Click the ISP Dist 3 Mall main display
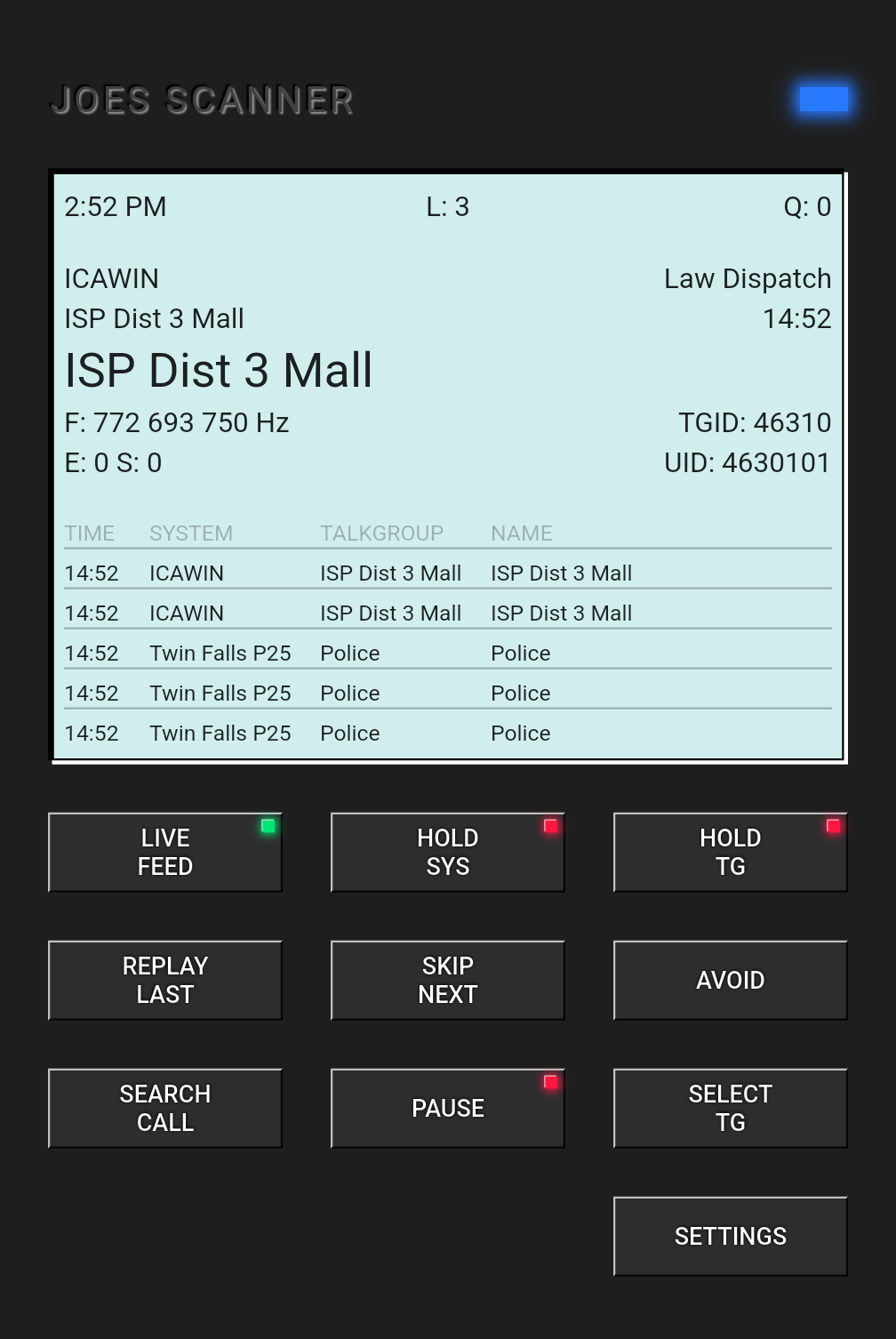This screenshot has height=1339, width=896. (x=218, y=370)
